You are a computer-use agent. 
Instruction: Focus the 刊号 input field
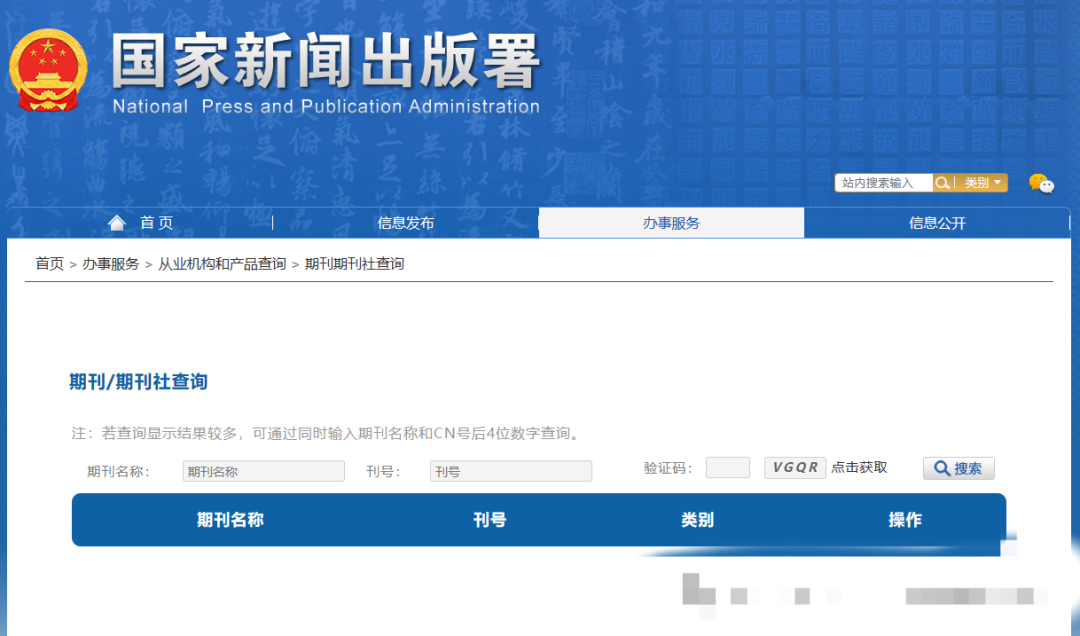(511, 471)
